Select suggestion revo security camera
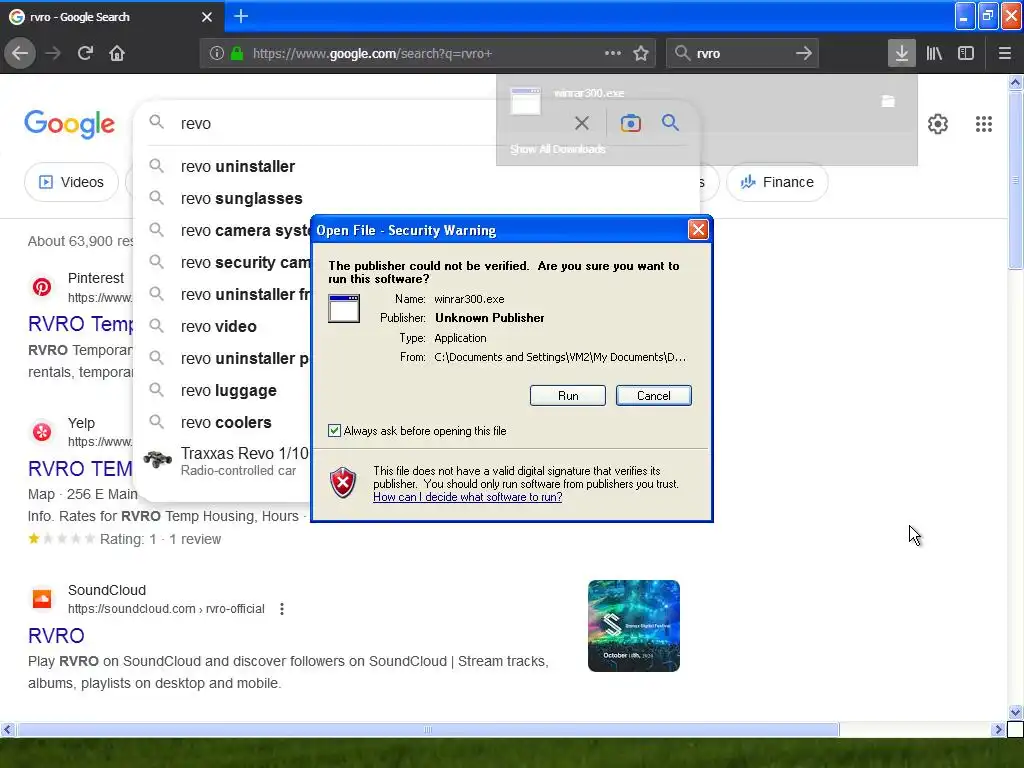The width and height of the screenshot is (1024, 768). (246, 263)
